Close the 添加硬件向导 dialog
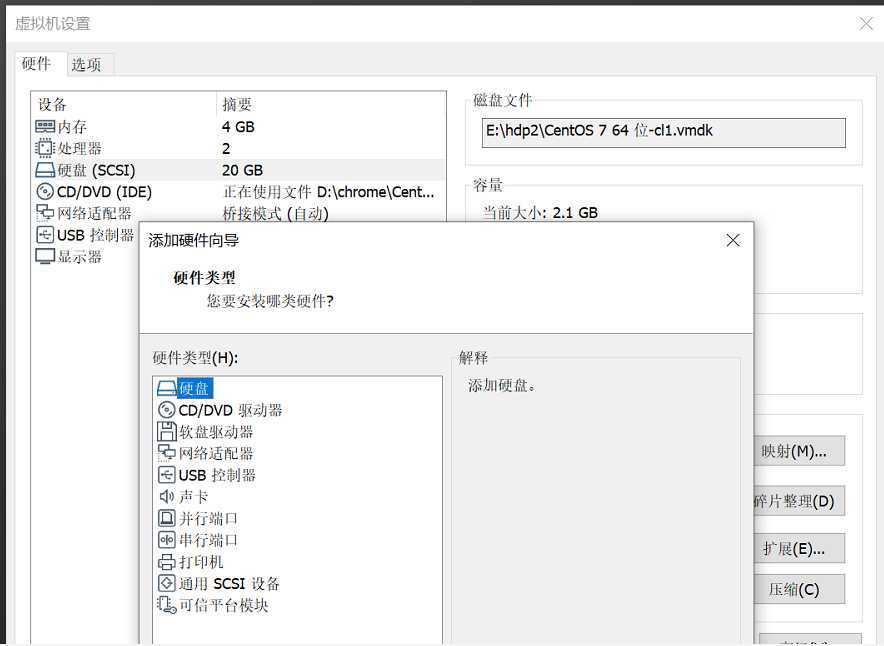 pos(733,241)
